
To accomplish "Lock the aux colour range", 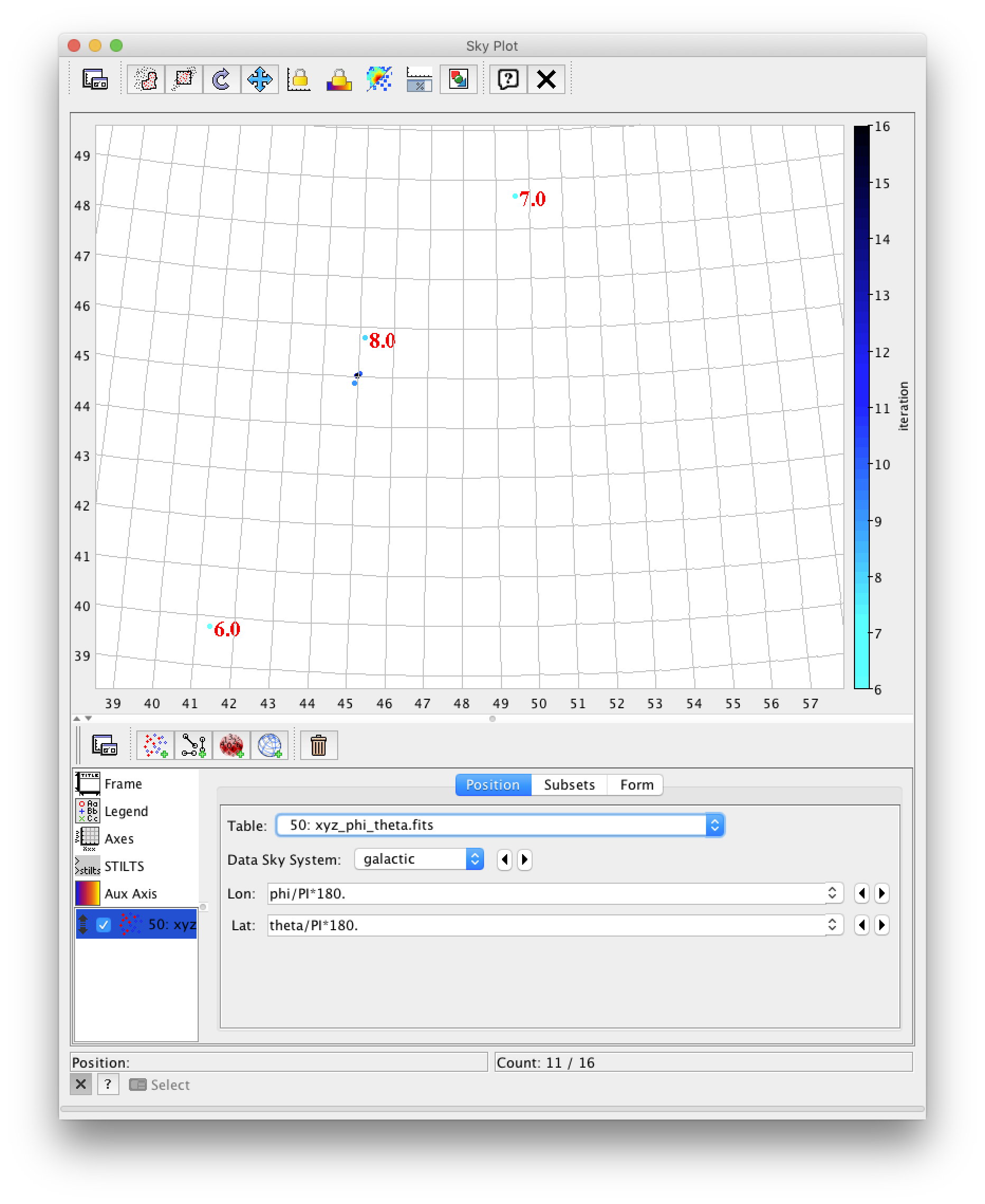I will 338,79.
